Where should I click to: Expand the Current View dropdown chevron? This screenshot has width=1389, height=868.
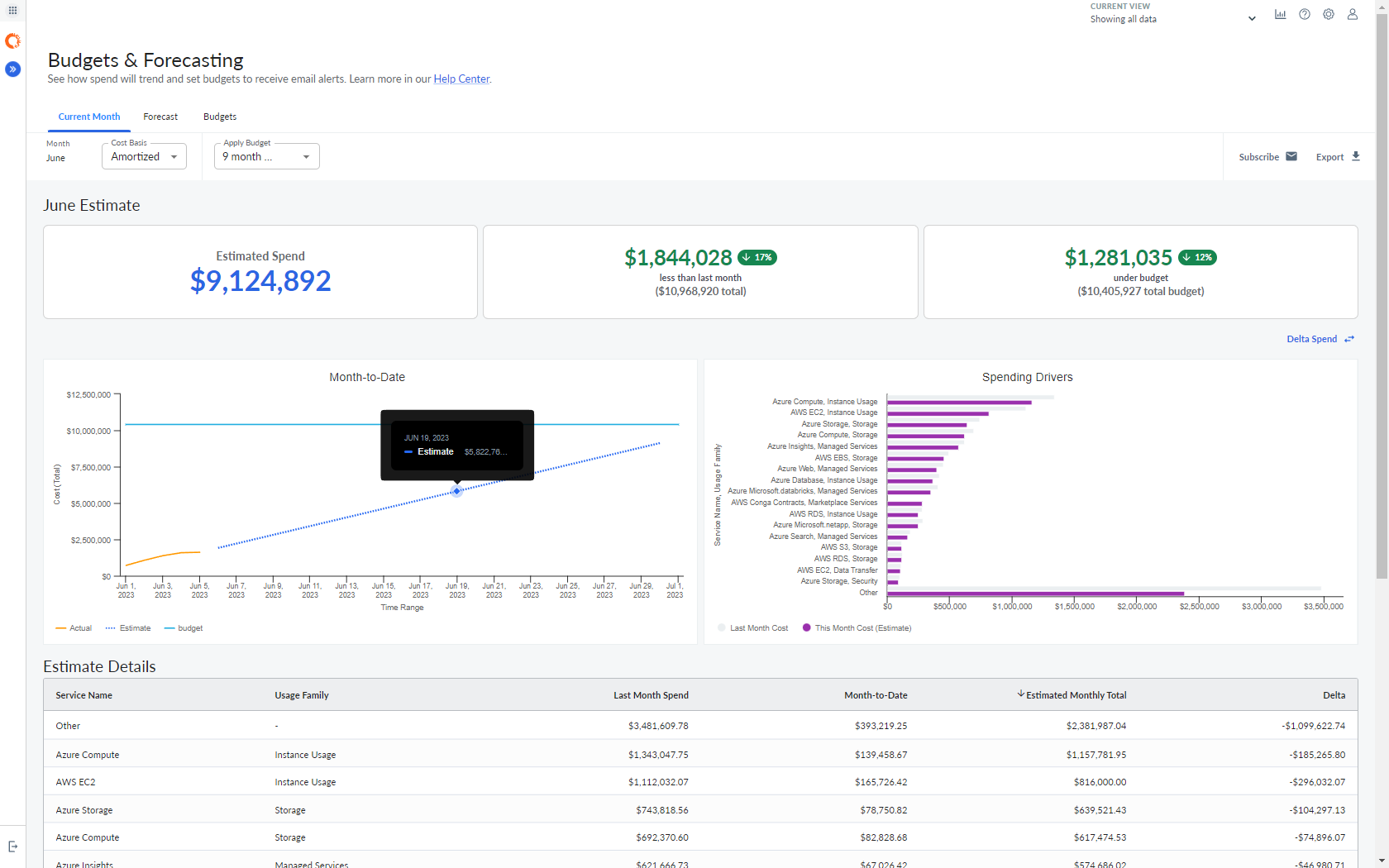tap(1251, 17)
